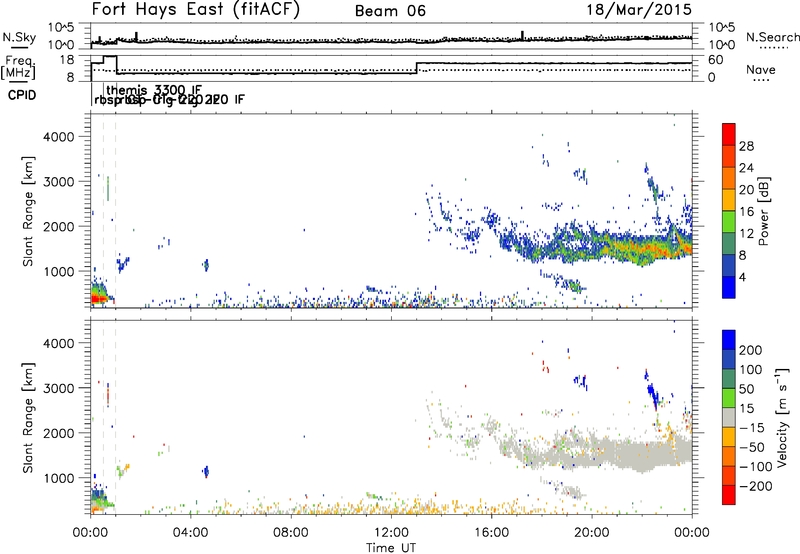Click the "16" label on Power colorbar
The width and height of the screenshot is (800, 554).
tap(746, 212)
